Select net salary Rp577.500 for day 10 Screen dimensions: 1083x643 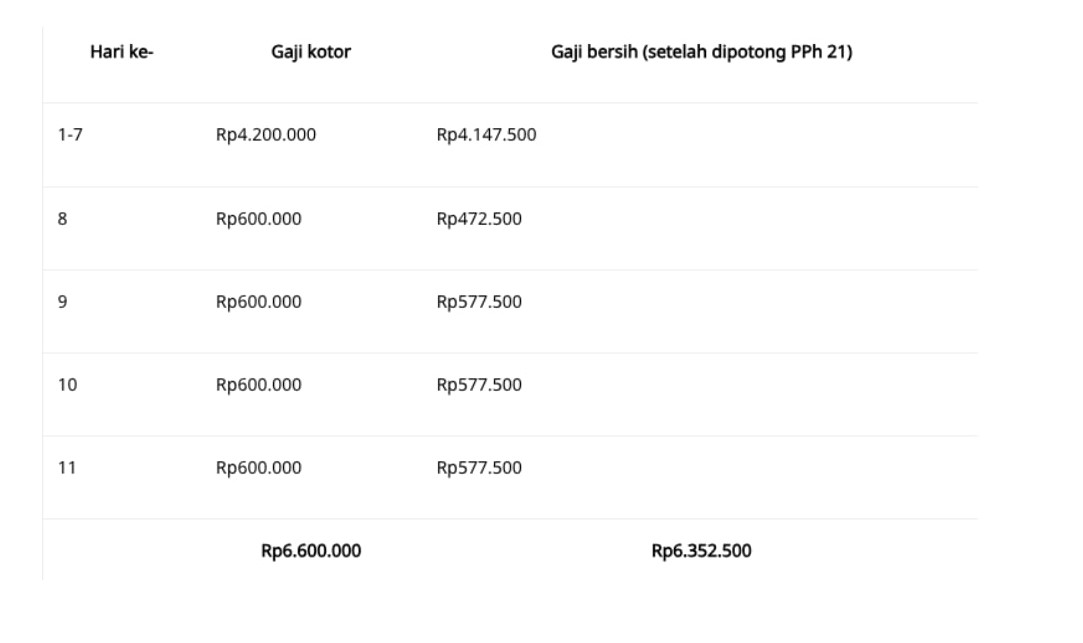(x=479, y=385)
